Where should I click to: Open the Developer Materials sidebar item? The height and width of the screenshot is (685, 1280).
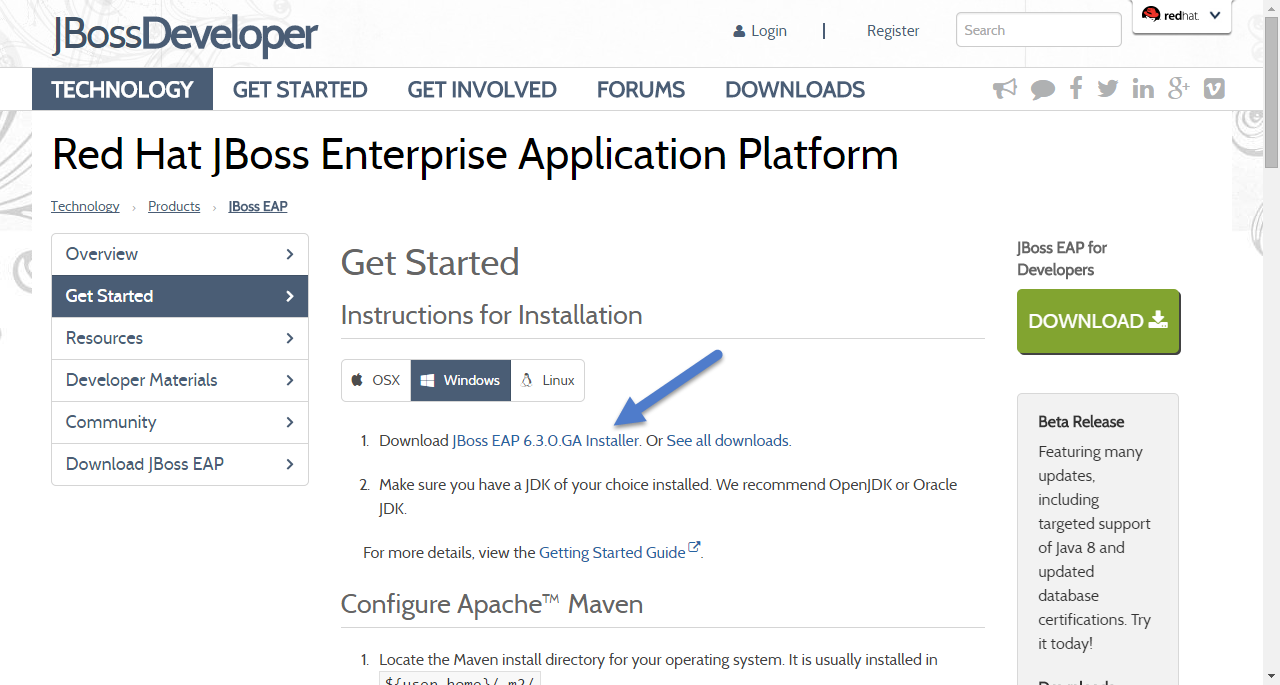point(180,380)
